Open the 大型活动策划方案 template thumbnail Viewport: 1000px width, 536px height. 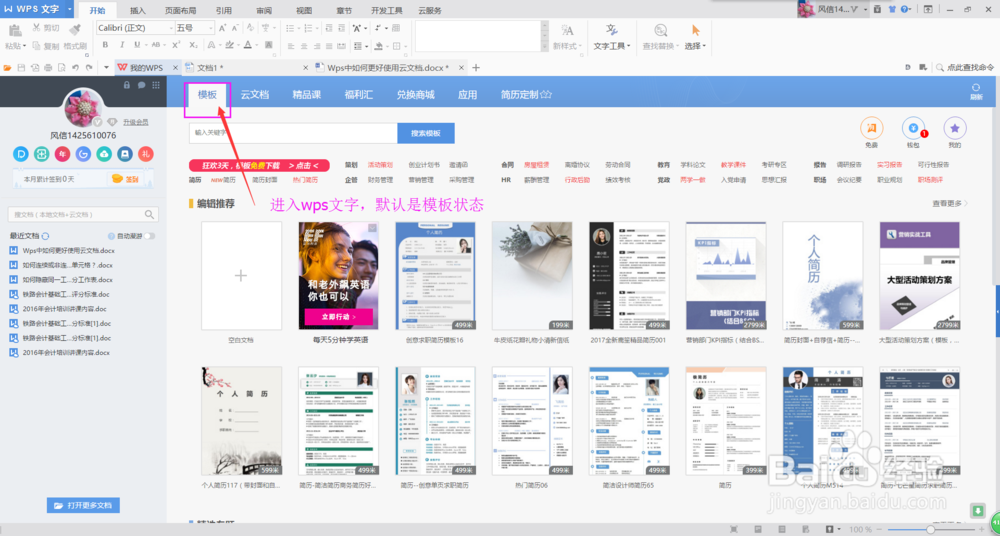[x=919, y=276]
